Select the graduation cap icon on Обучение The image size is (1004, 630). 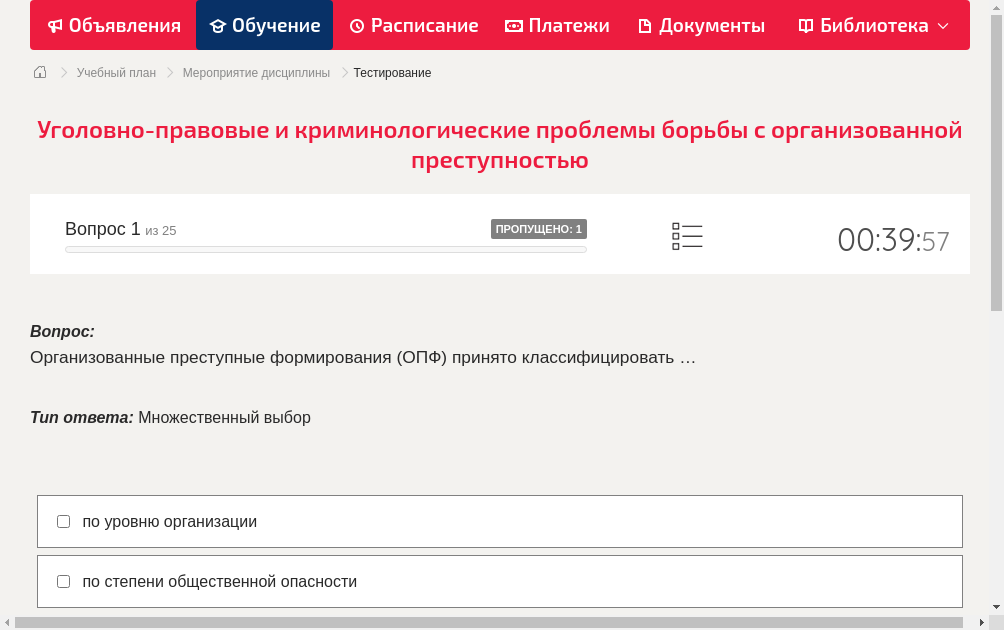pyautogui.click(x=220, y=25)
